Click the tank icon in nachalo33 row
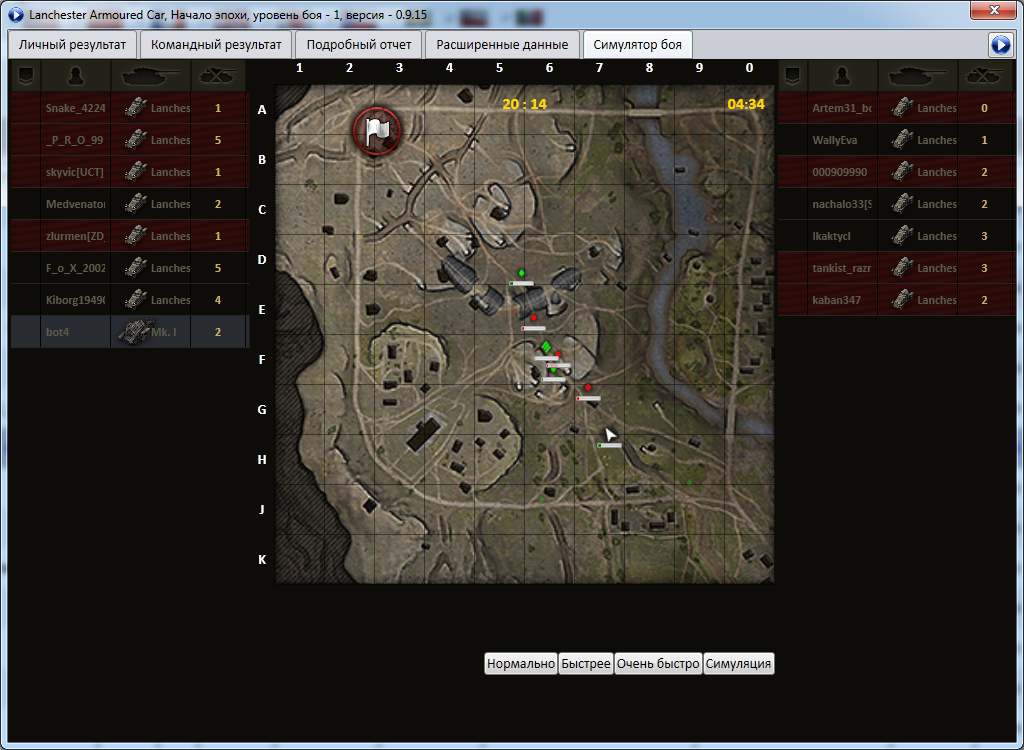Viewport: 1024px width, 750px height. point(902,203)
